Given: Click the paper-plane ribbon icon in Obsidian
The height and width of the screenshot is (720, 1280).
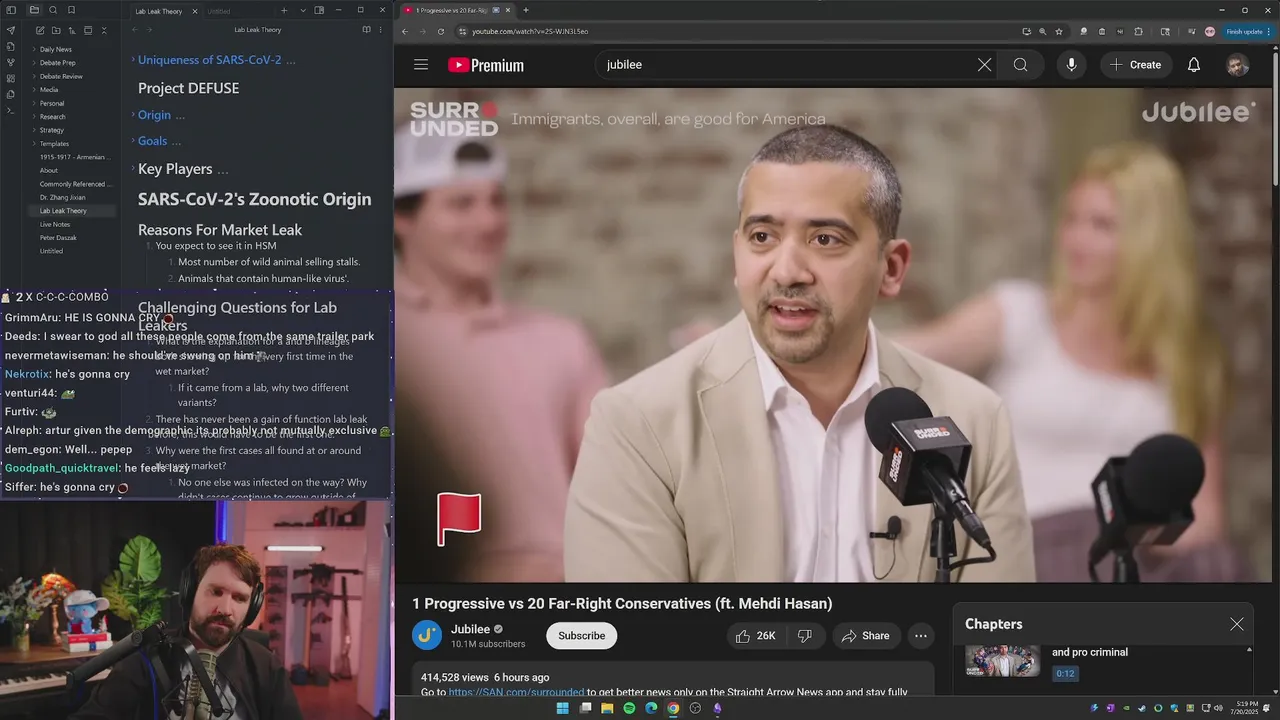Looking at the screenshot, I should point(11,30).
